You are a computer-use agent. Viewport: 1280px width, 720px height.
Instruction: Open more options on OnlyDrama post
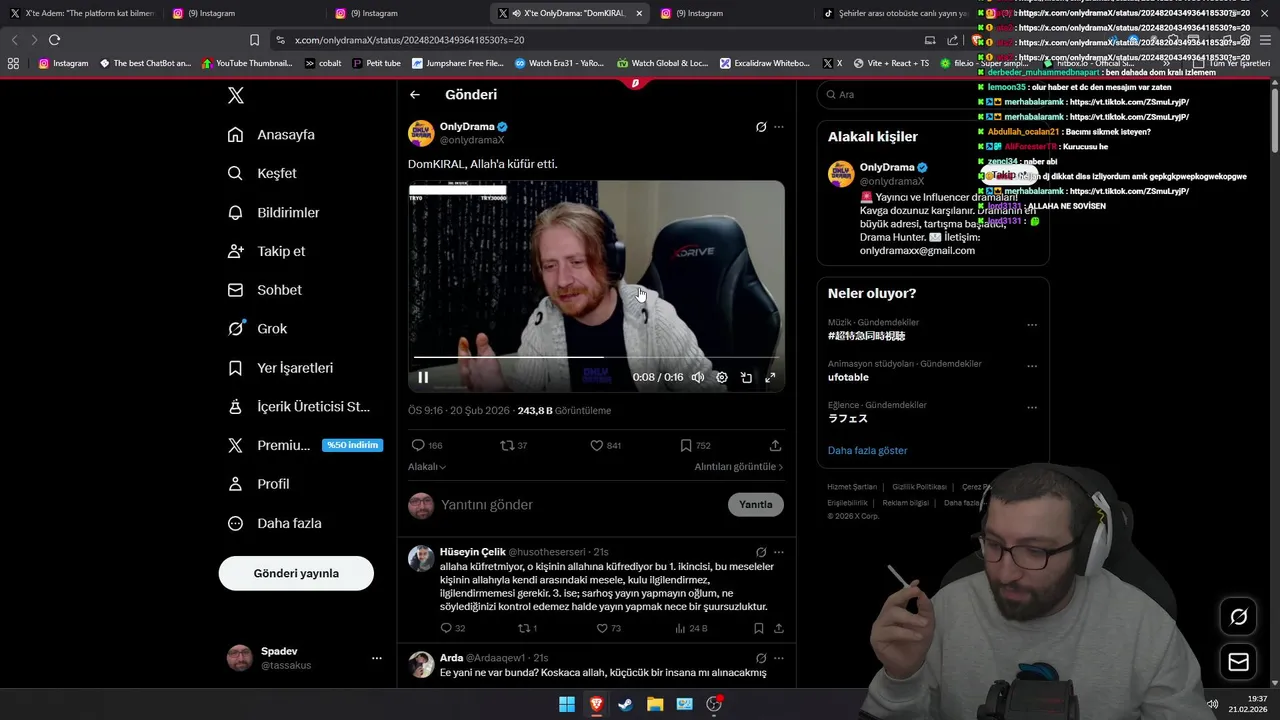point(779,127)
